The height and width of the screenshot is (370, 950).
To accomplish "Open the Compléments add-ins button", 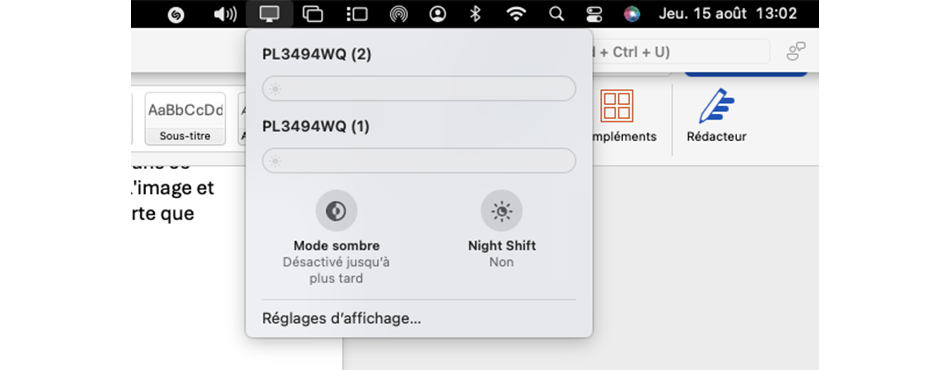I will click(617, 116).
